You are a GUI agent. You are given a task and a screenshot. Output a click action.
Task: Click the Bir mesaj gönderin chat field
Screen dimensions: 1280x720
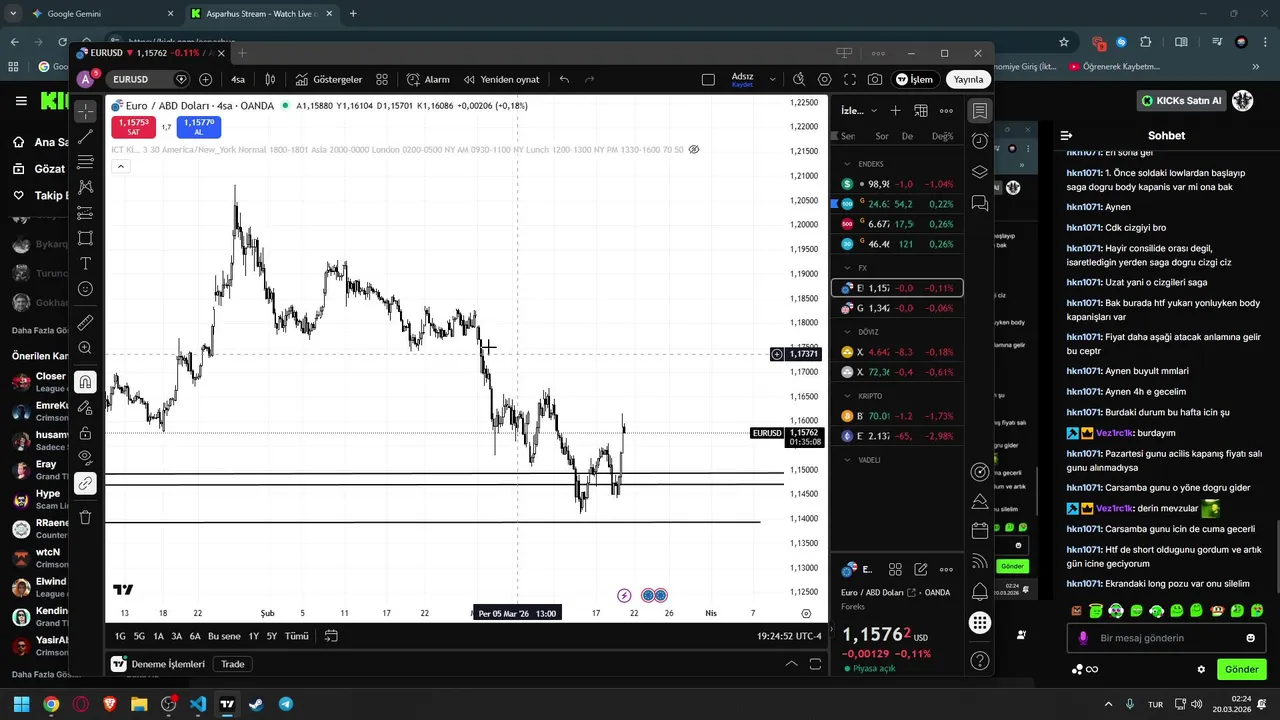(1165, 638)
